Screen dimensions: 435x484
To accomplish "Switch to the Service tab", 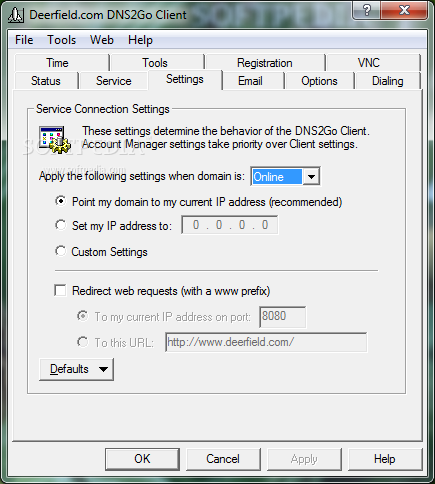I will click(x=114, y=81).
